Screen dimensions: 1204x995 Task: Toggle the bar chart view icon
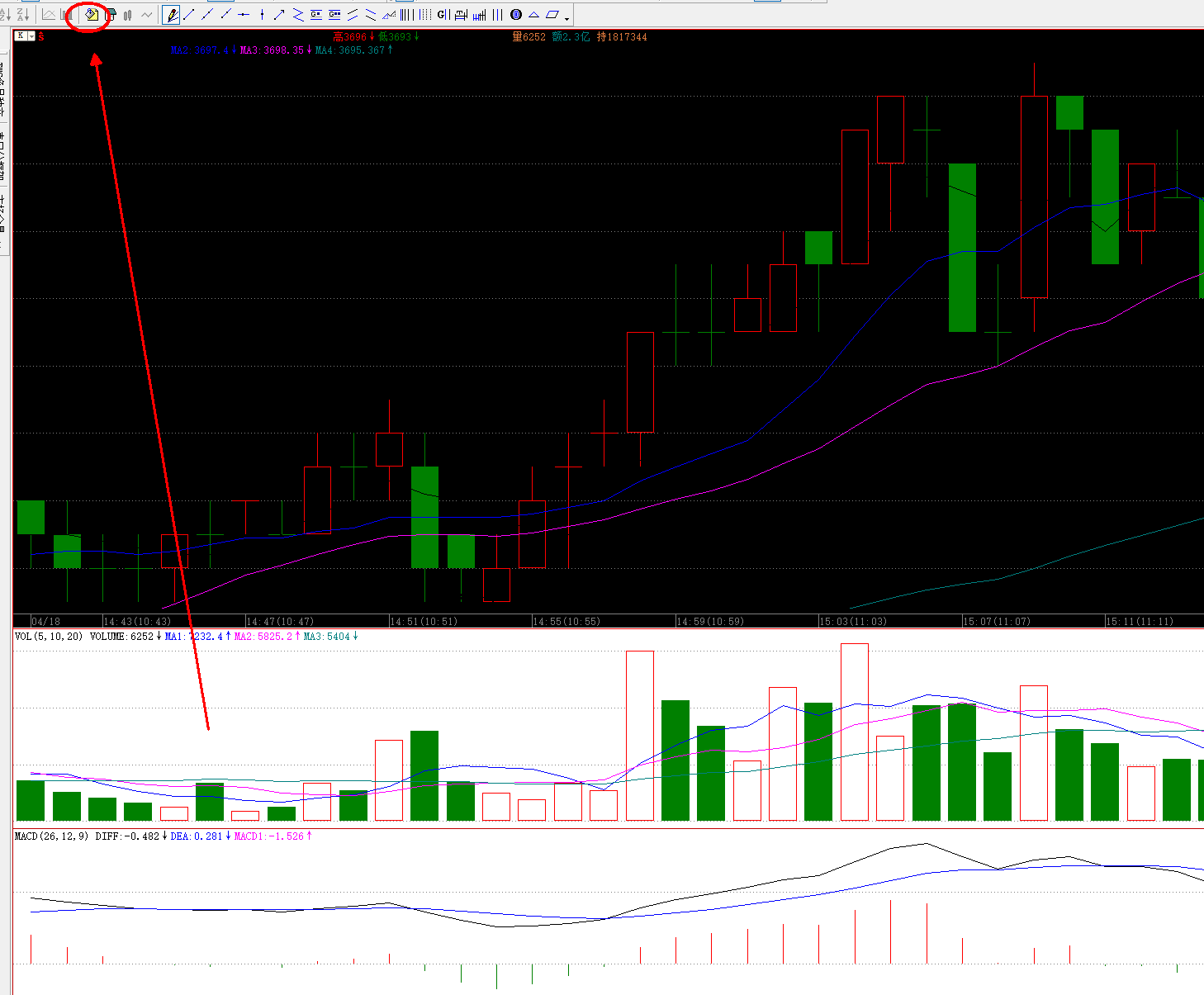click(67, 15)
